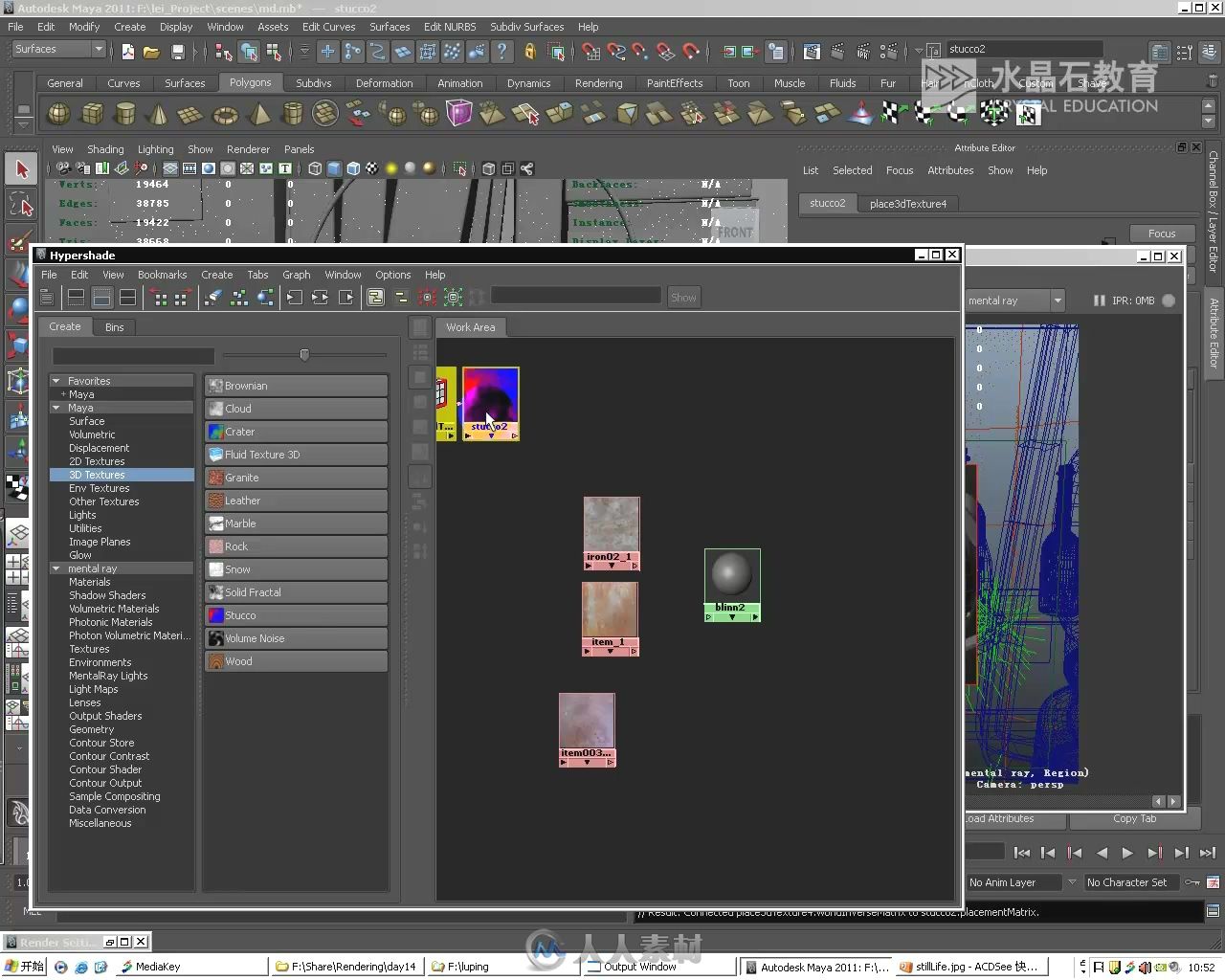Click the magenta cube shelf icon

459,114
